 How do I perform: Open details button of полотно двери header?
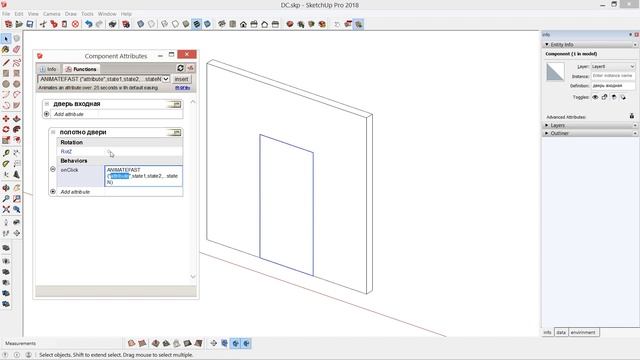coord(174,132)
